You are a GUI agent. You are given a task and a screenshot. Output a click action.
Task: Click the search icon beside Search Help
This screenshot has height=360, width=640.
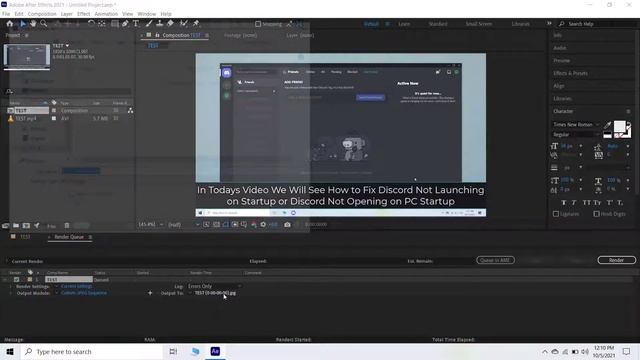point(562,24)
